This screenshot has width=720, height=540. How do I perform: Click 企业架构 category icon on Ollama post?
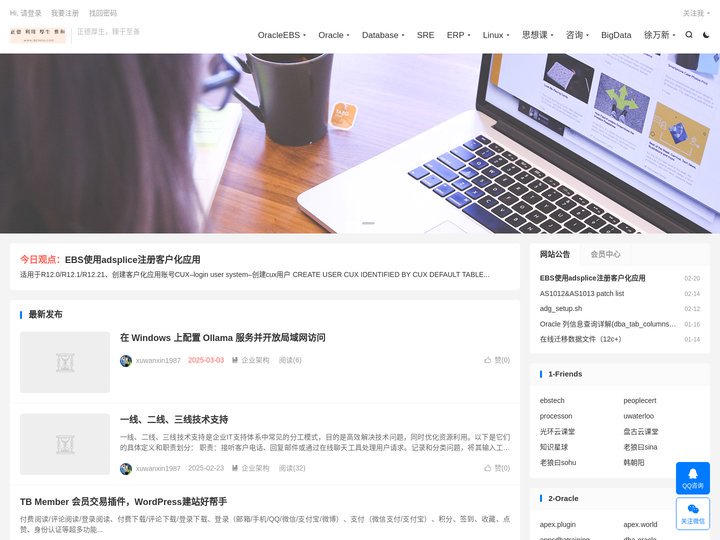[235, 360]
